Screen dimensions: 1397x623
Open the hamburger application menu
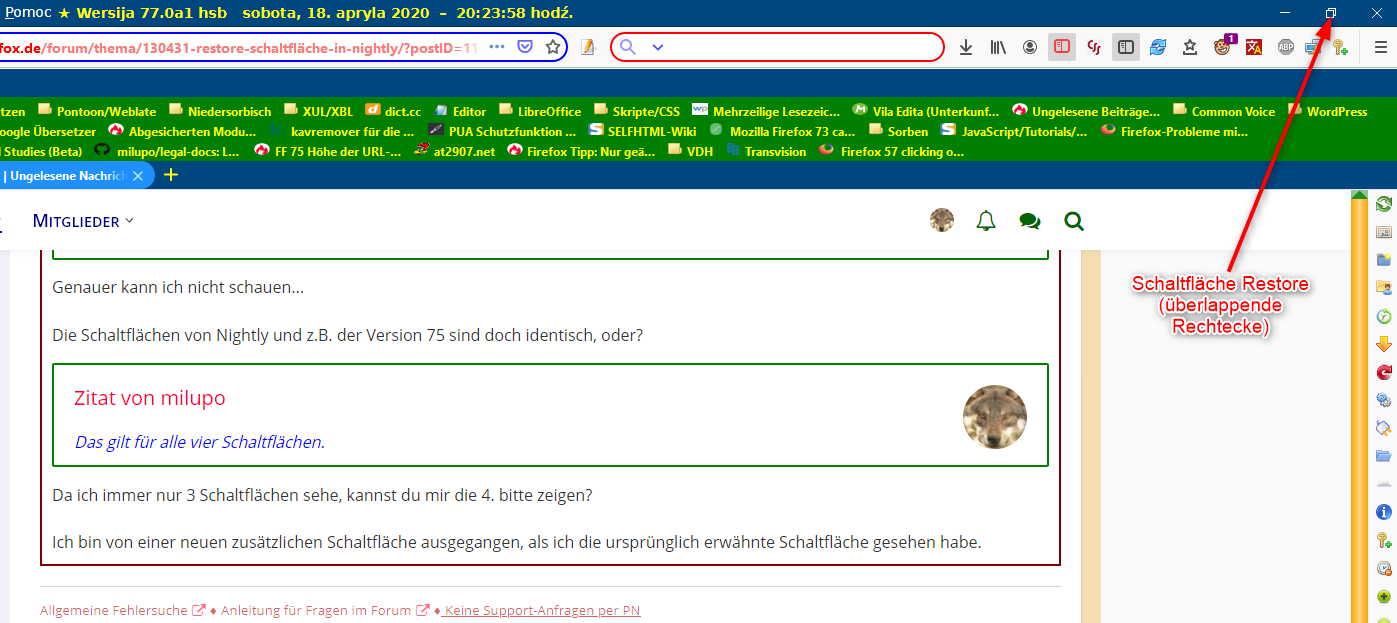[x=1380, y=47]
